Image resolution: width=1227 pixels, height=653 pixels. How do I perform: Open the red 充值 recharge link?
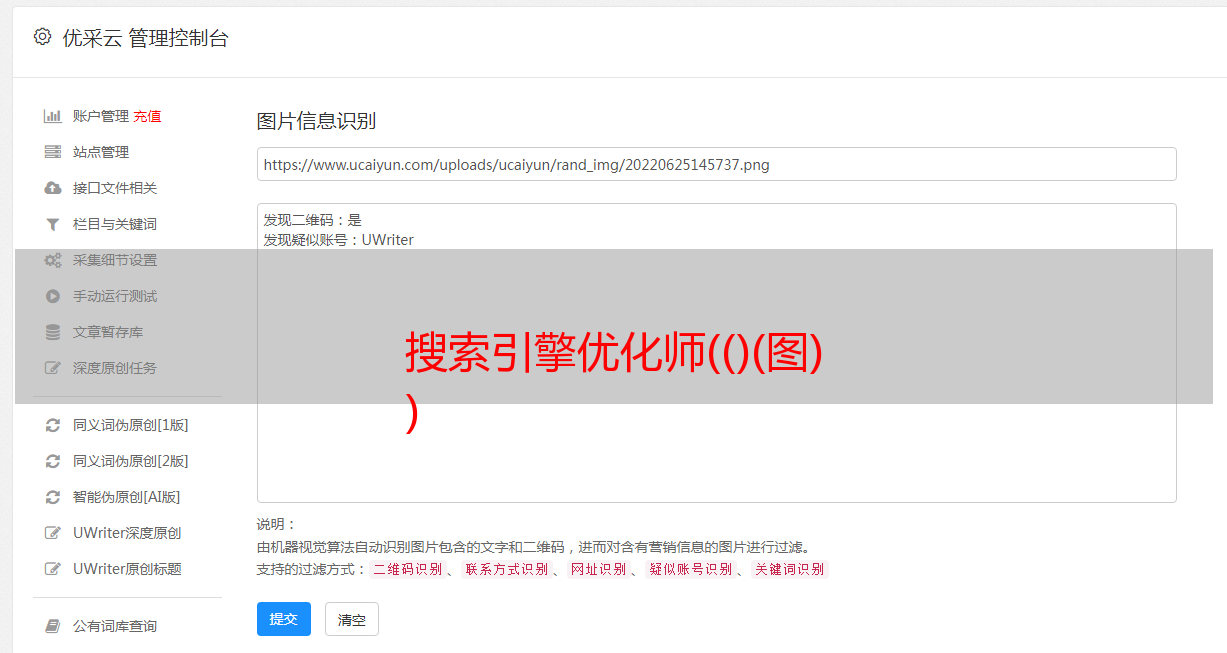tap(147, 116)
